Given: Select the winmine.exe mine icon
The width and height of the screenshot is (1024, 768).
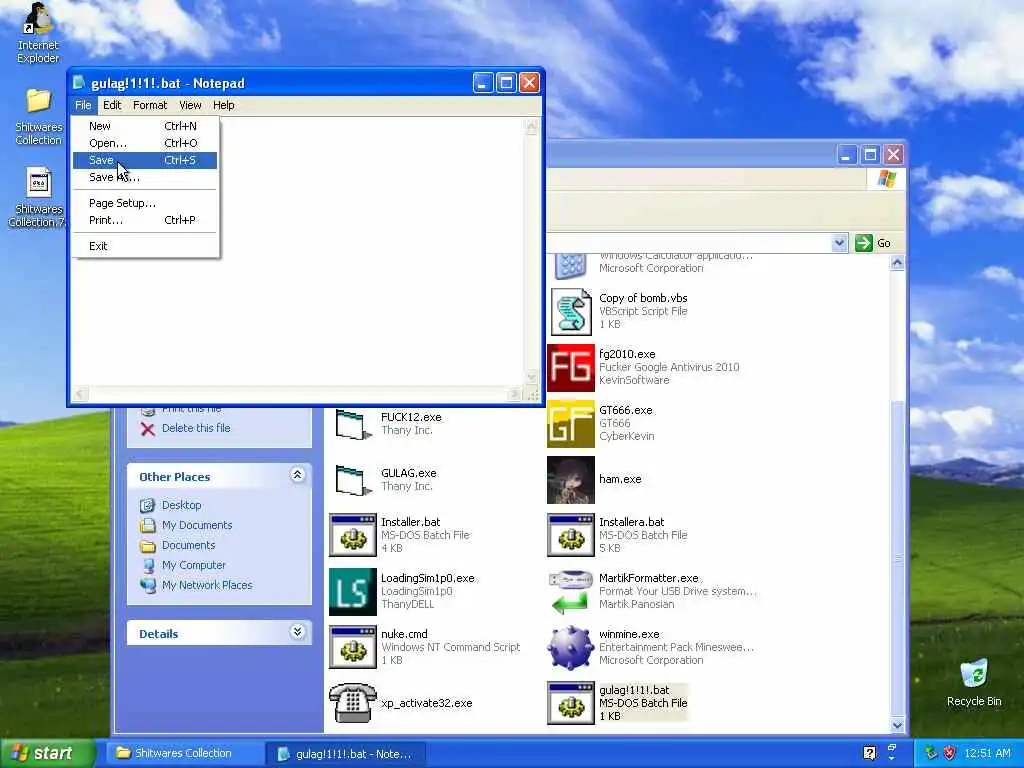Looking at the screenshot, I should coord(570,648).
